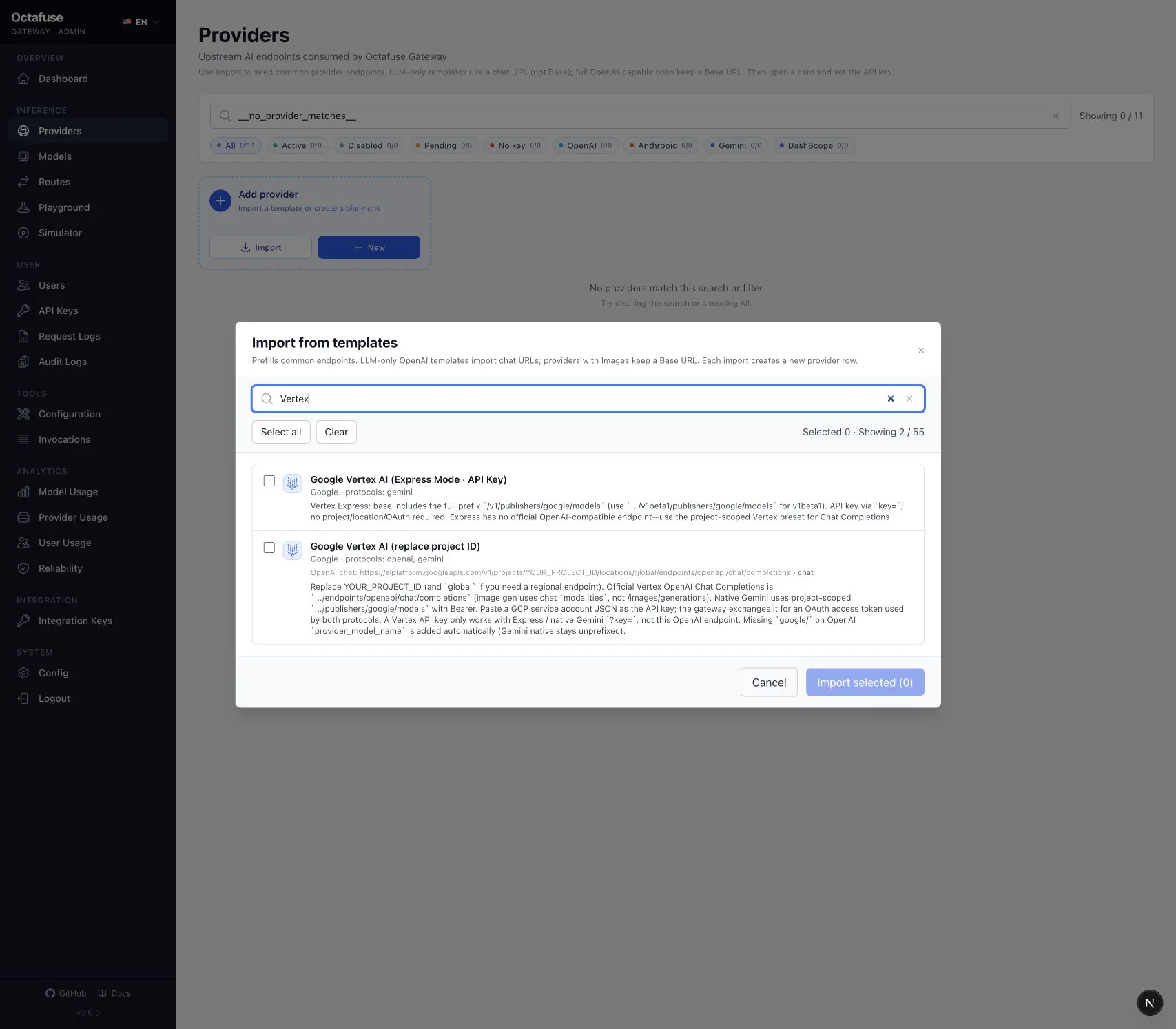Clear the template search with bold X

891,399
